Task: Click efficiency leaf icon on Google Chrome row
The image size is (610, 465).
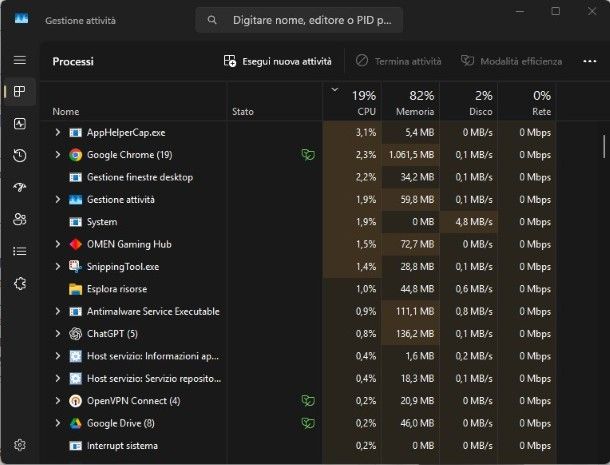Action: pyautogui.click(x=308, y=155)
